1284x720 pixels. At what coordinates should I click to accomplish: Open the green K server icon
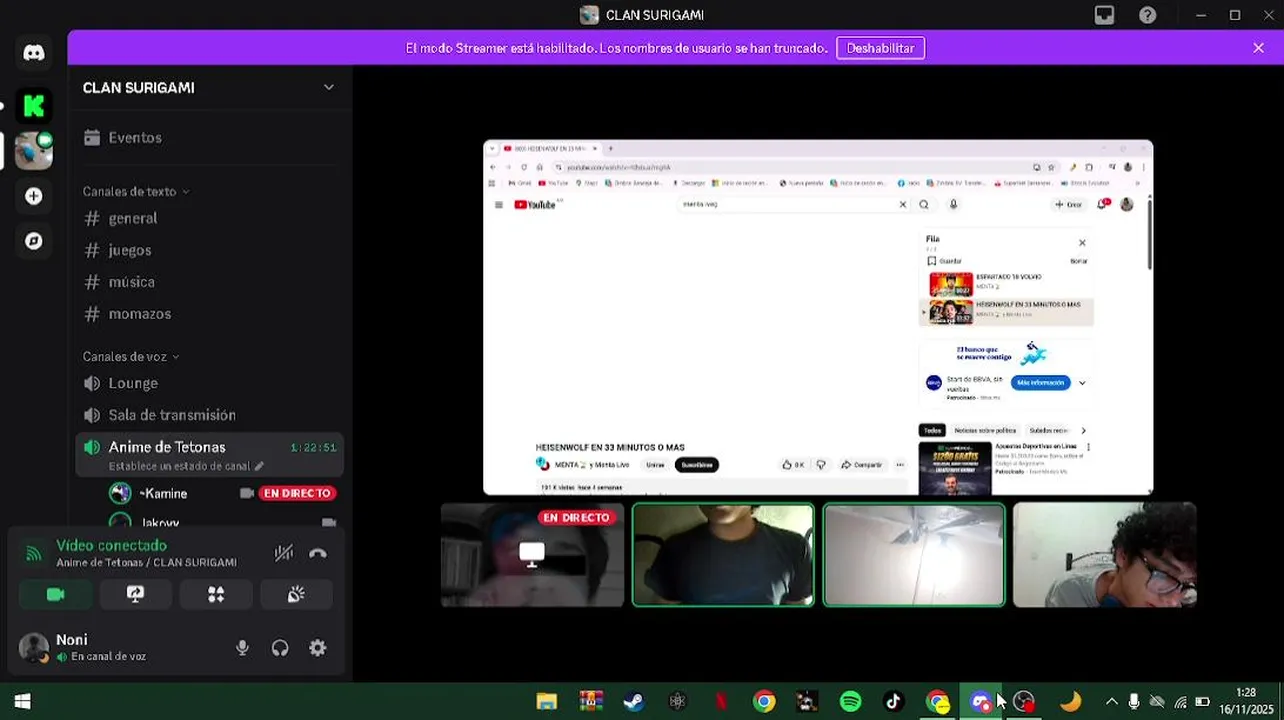(x=34, y=105)
